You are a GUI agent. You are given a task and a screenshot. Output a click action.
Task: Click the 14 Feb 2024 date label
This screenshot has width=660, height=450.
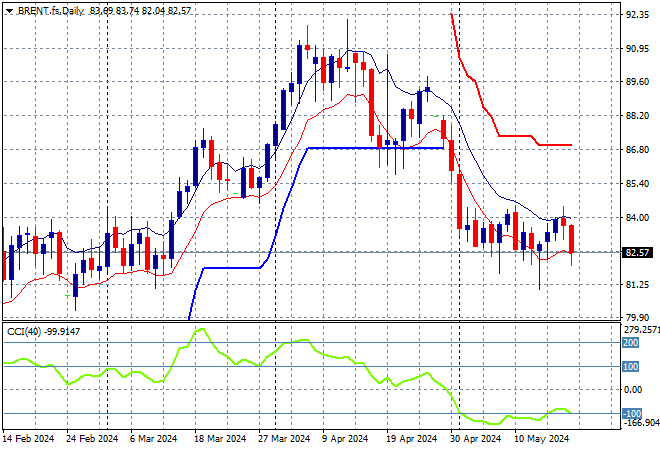29,439
